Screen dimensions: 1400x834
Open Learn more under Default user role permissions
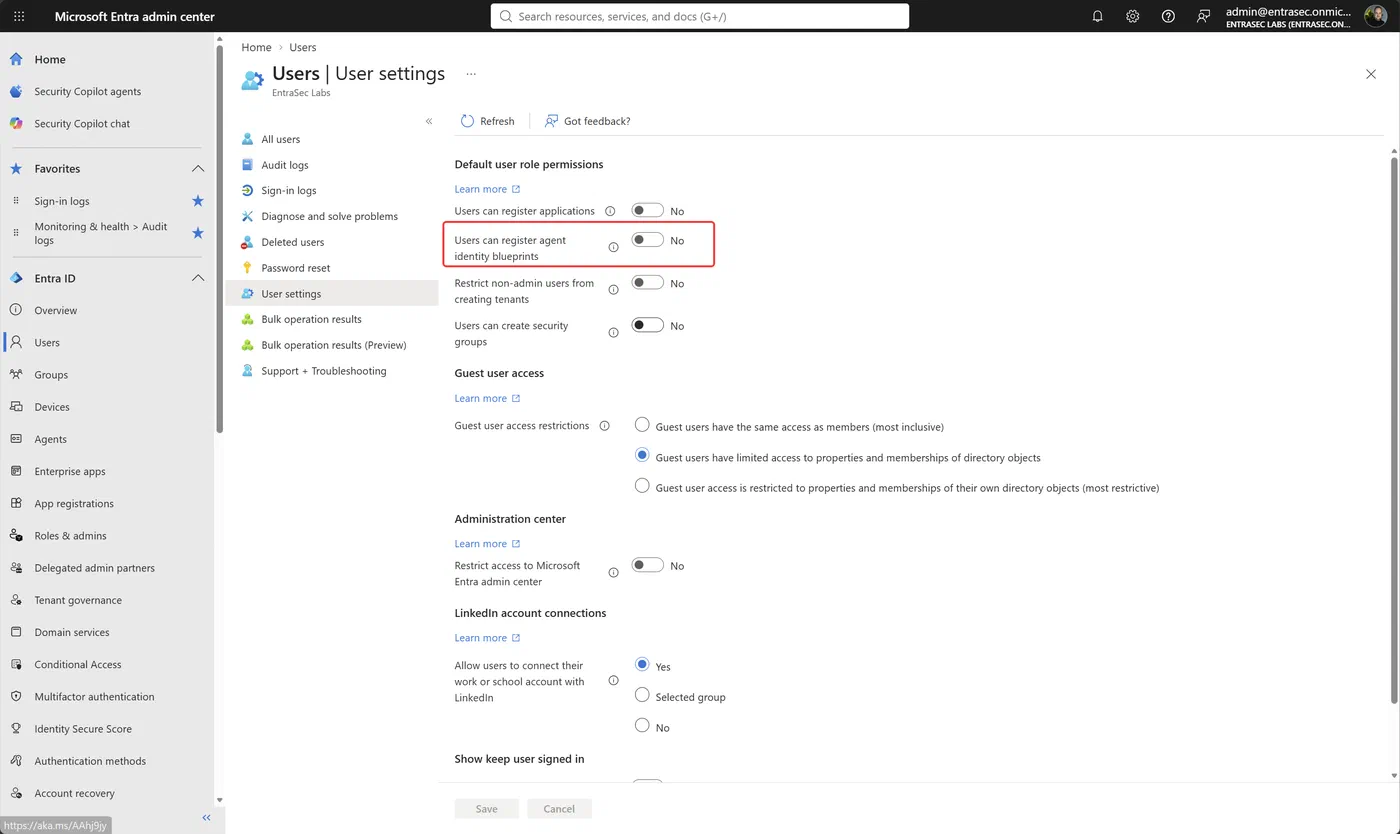487,189
